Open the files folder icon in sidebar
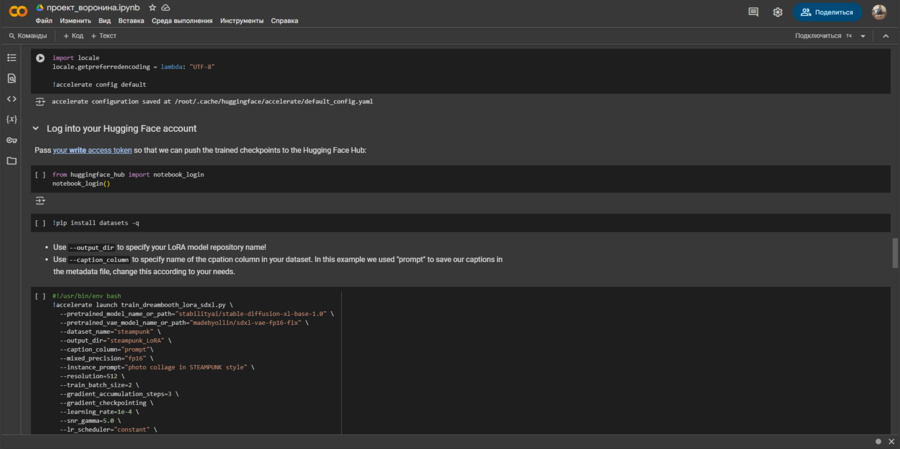 (x=11, y=160)
